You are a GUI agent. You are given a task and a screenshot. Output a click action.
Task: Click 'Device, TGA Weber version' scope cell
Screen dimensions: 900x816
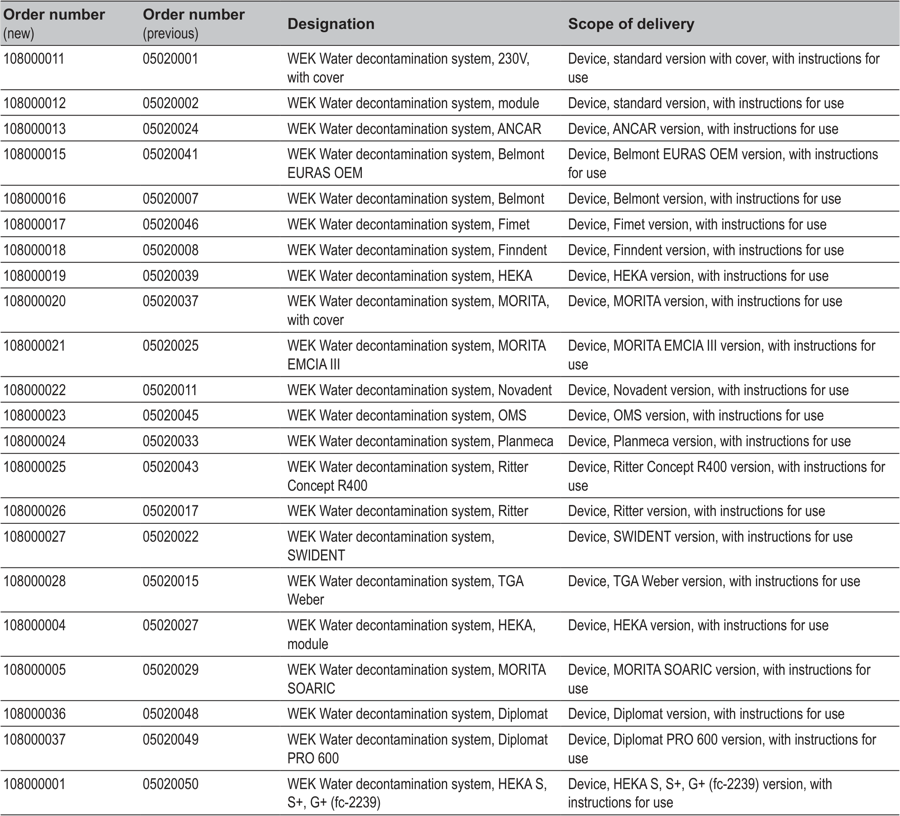point(714,581)
